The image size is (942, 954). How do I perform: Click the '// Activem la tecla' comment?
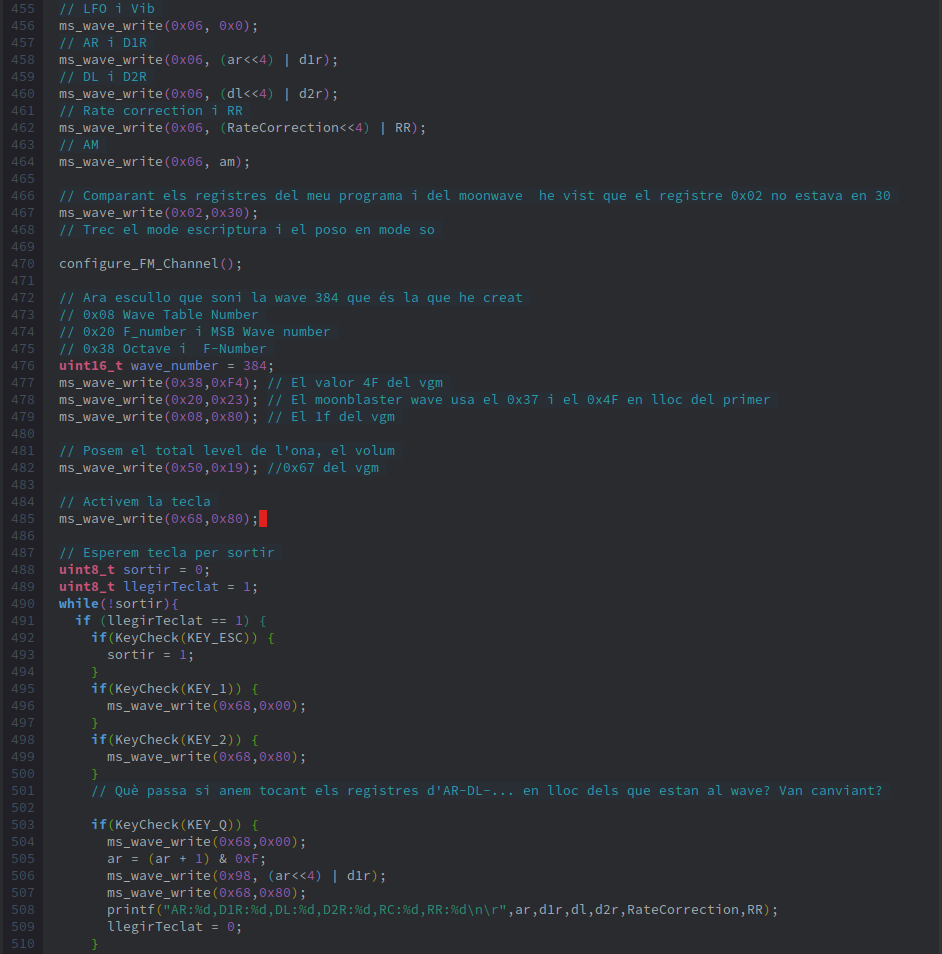pos(134,503)
